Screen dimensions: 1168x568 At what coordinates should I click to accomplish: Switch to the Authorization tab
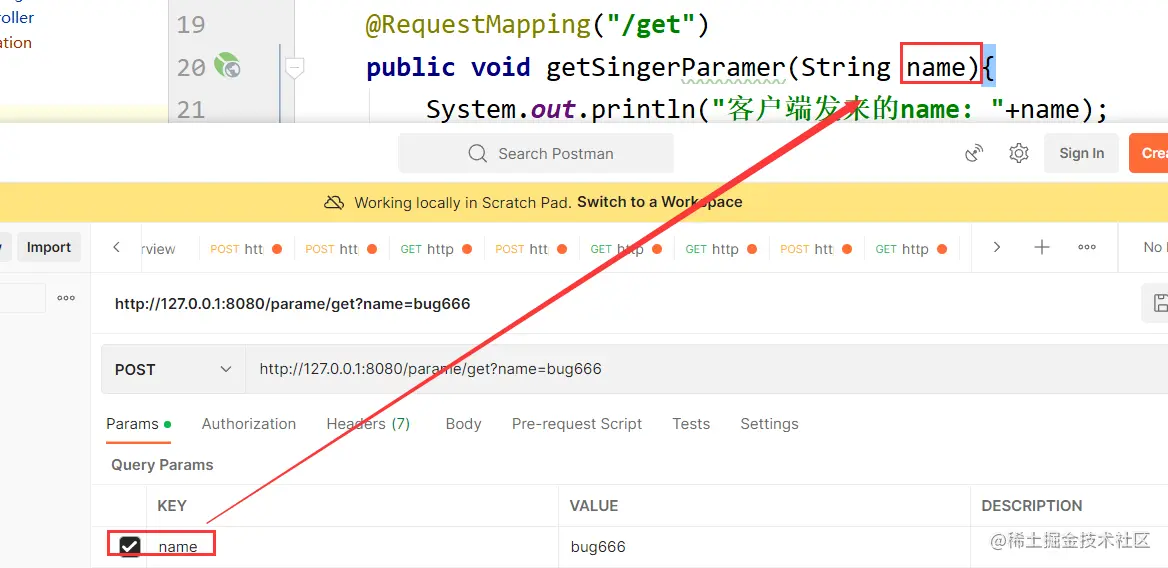(x=249, y=424)
